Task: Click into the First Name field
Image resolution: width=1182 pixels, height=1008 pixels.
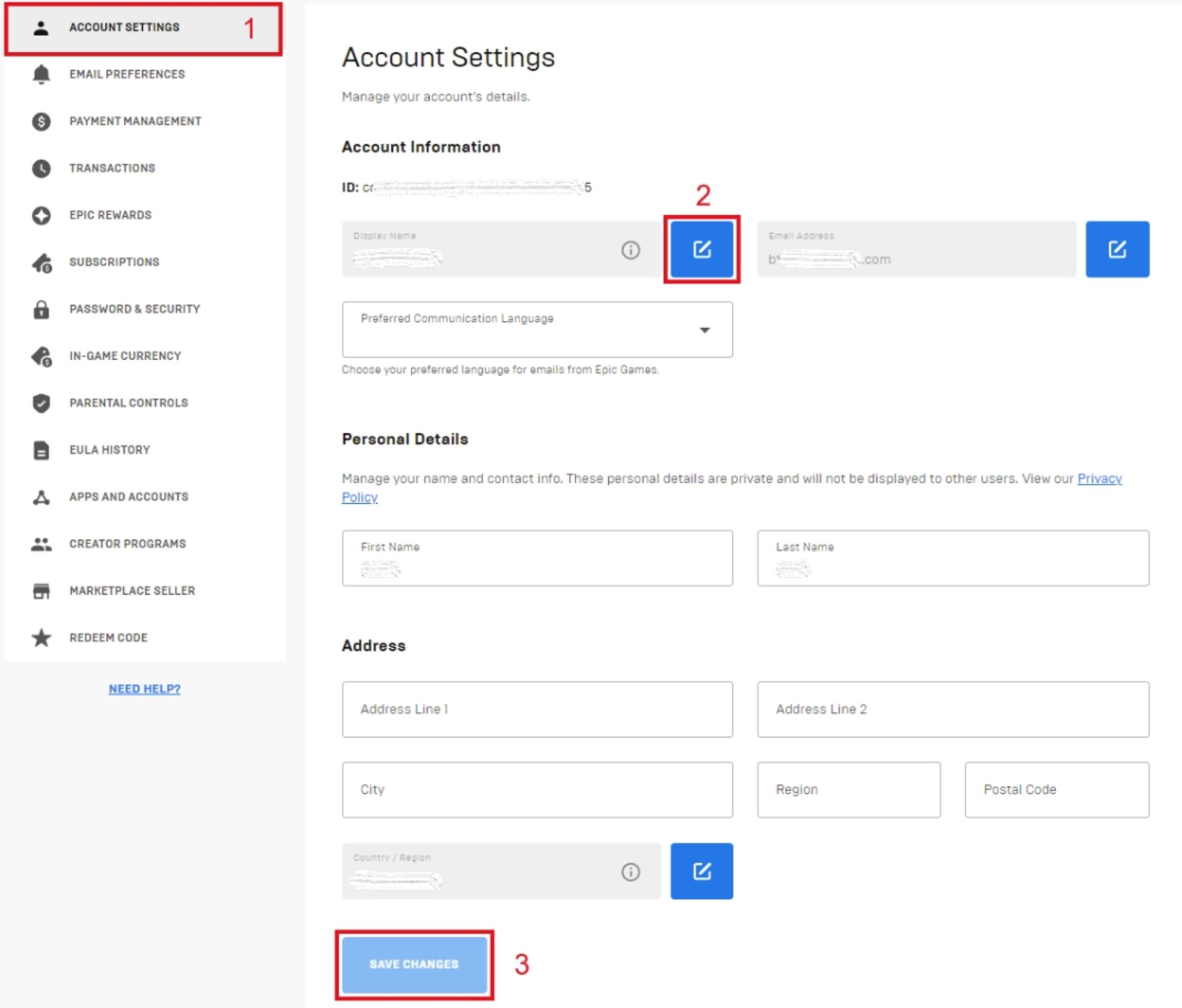Action: click(537, 558)
